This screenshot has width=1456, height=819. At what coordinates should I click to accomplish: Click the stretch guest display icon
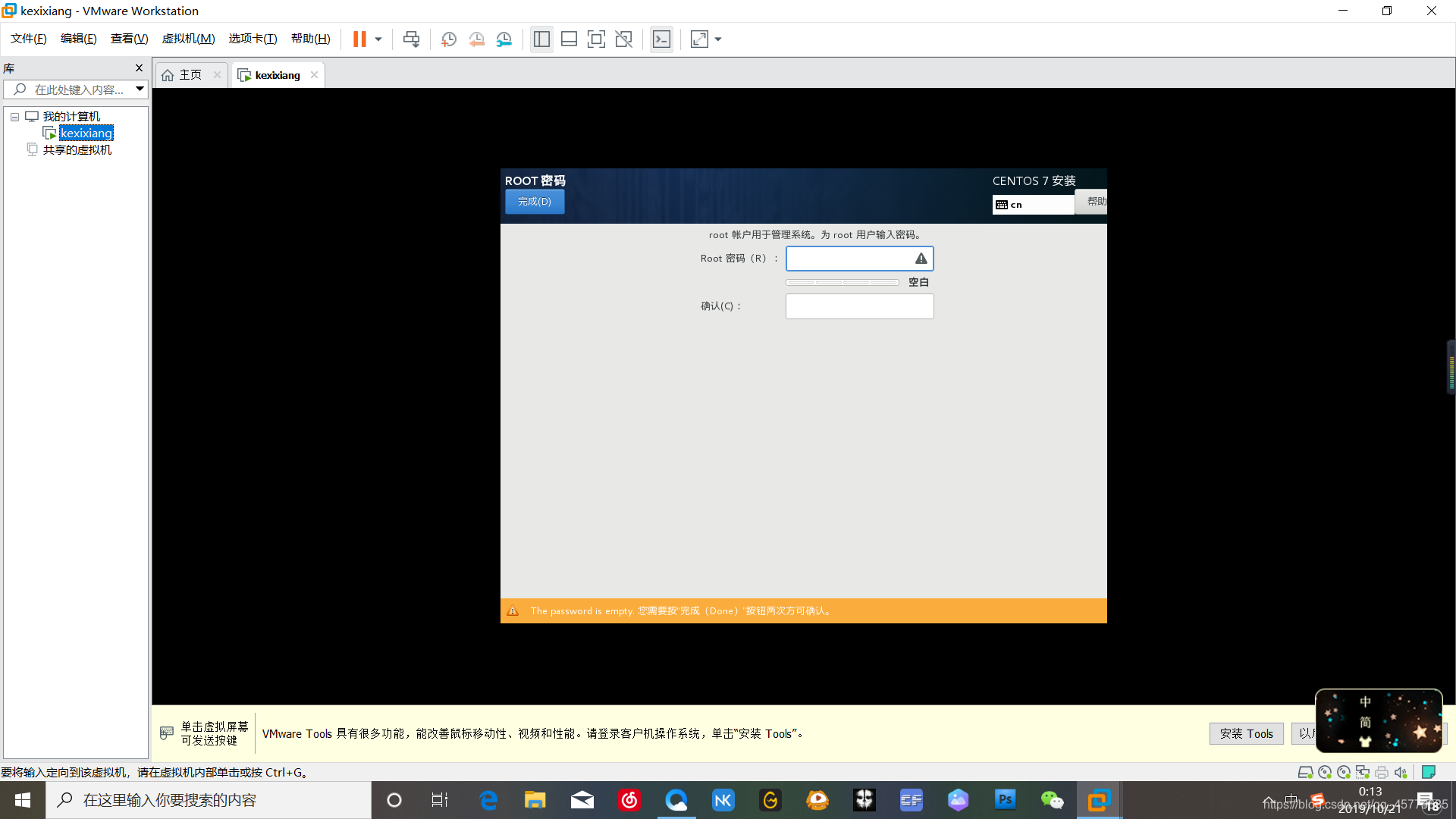point(699,39)
